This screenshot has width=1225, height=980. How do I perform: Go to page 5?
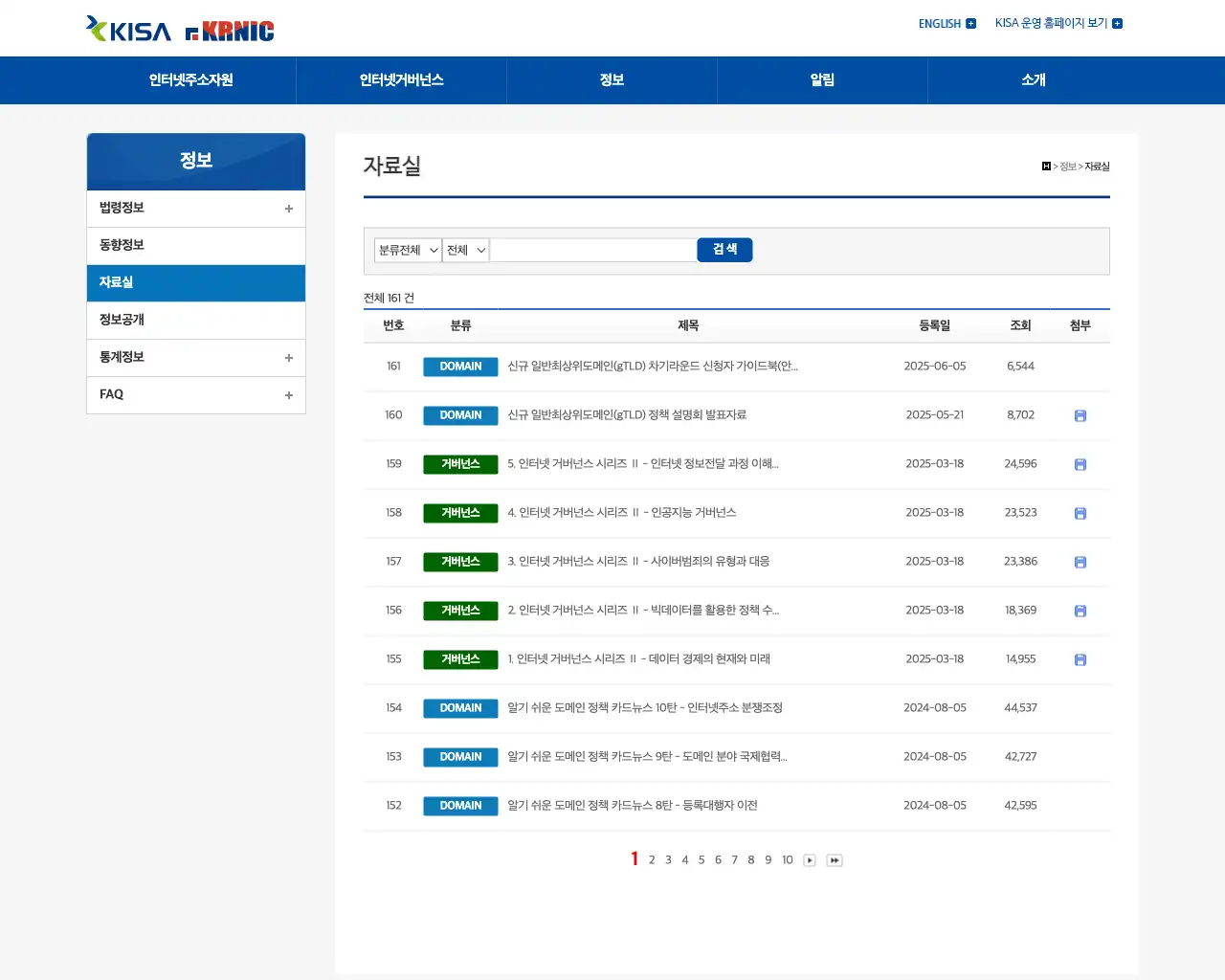[702, 860]
